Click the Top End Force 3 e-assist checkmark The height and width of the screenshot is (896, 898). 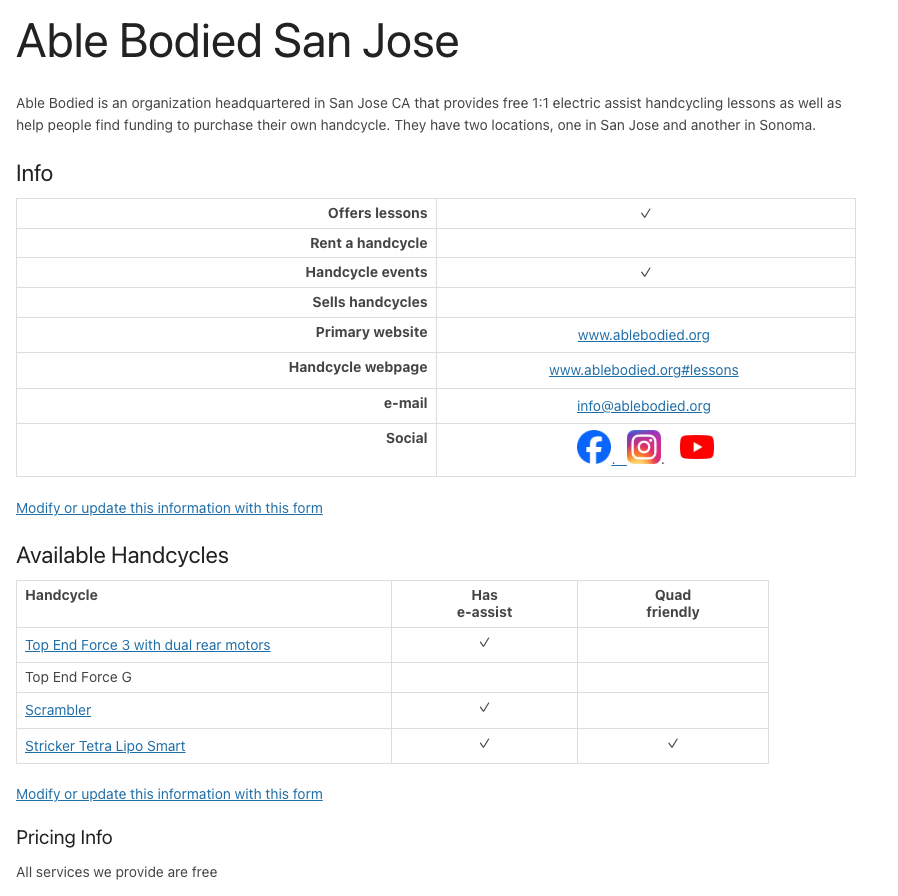pos(484,642)
